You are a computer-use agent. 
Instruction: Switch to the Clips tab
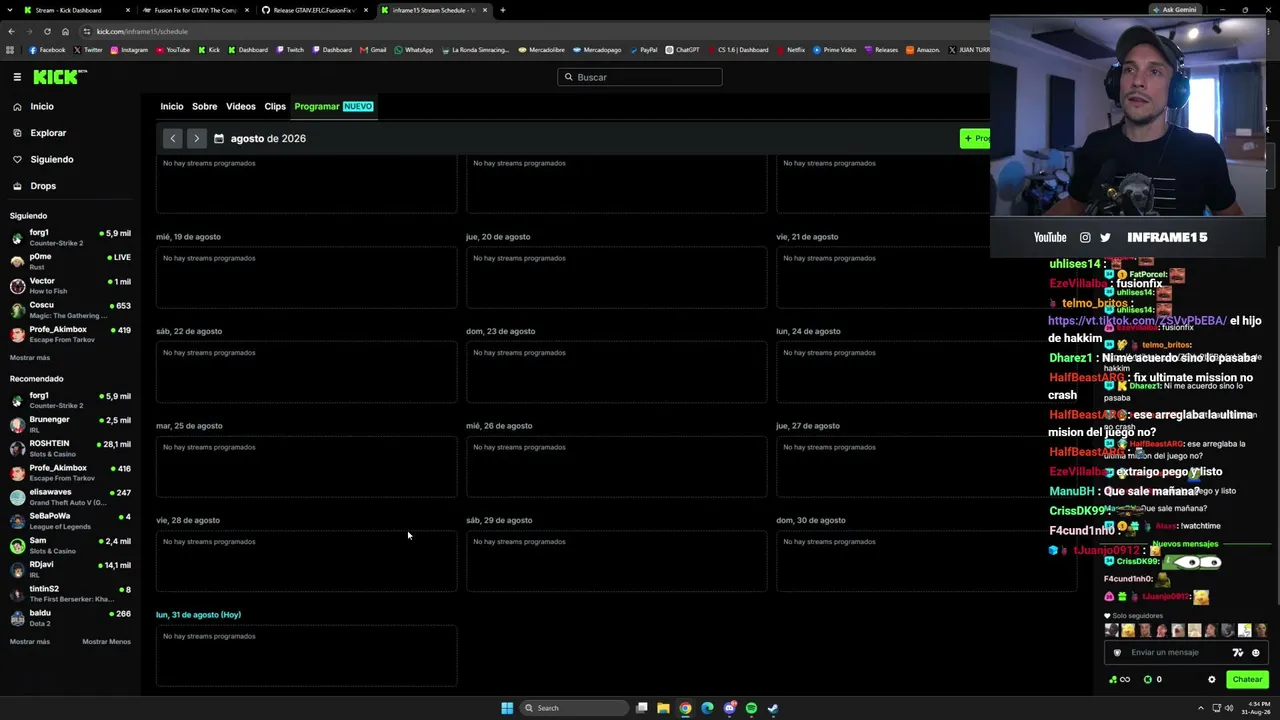275,106
